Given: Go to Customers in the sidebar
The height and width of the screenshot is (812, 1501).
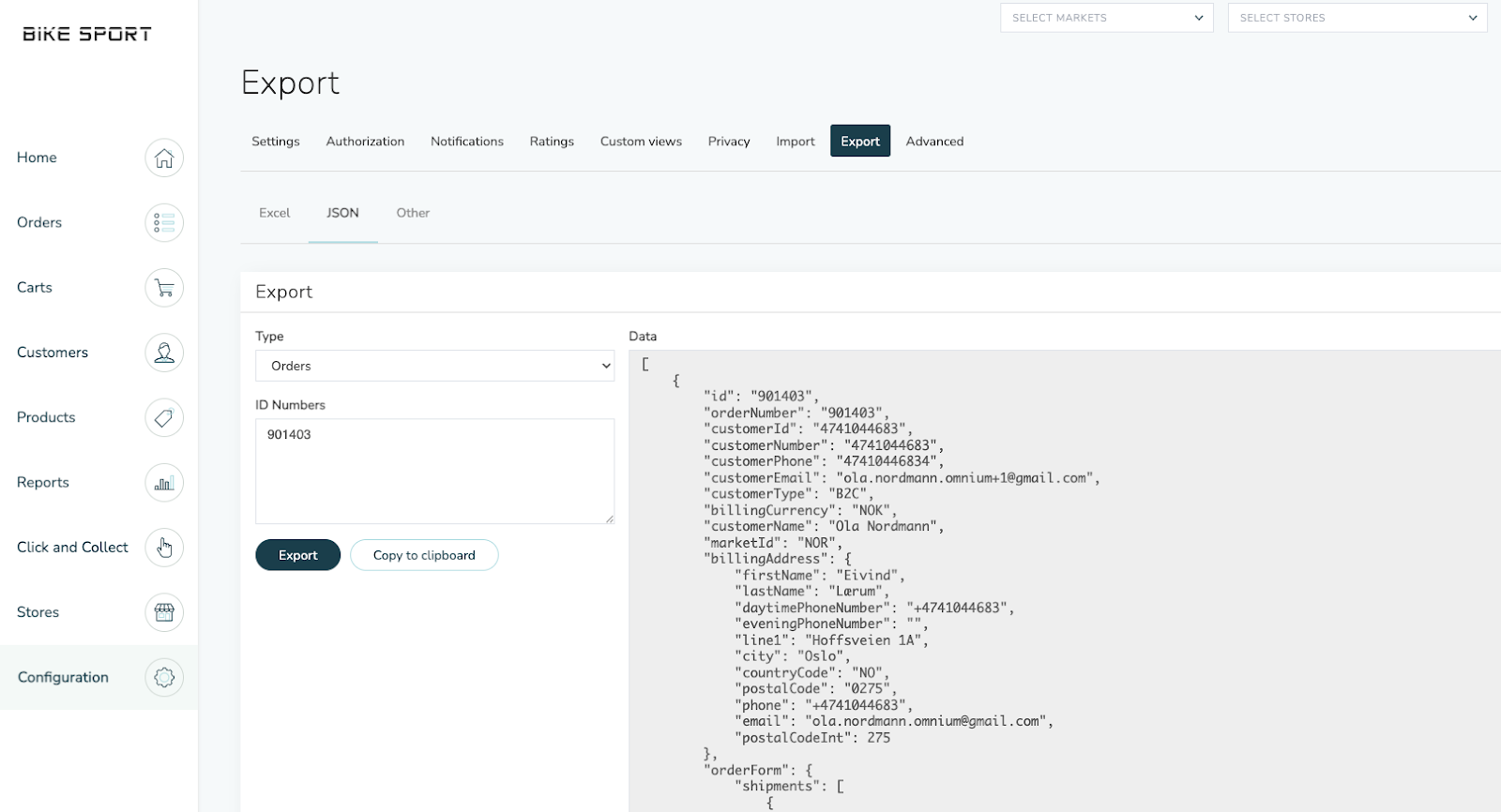Looking at the screenshot, I should coord(53,353).
